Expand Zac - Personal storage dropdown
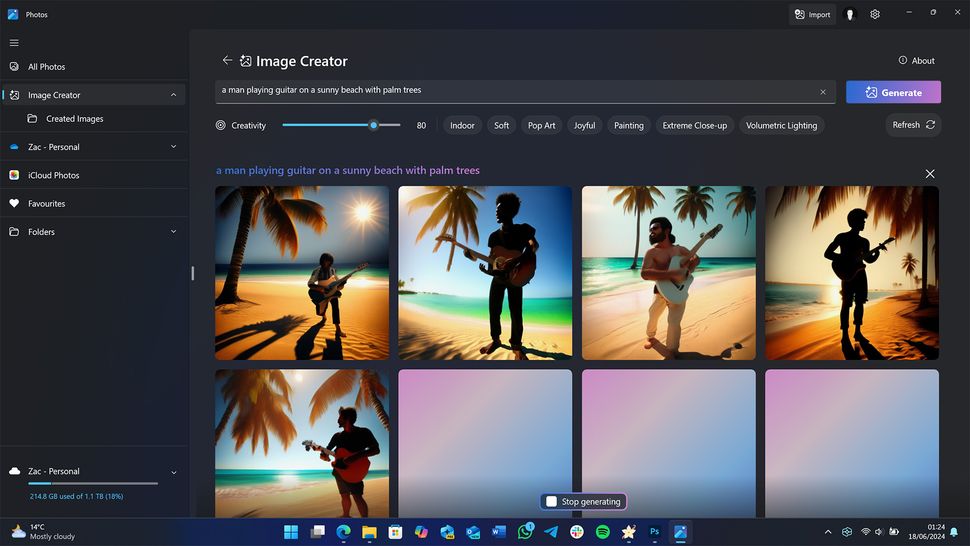970x546 pixels. pyautogui.click(x=173, y=472)
